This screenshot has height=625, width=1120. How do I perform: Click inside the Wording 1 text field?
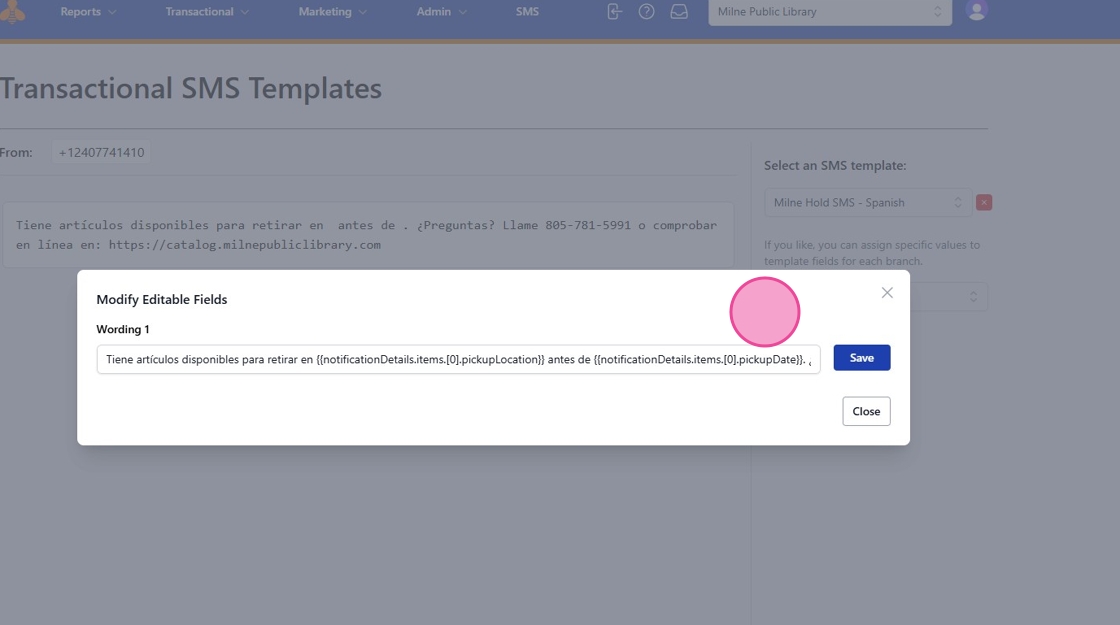tap(458, 359)
